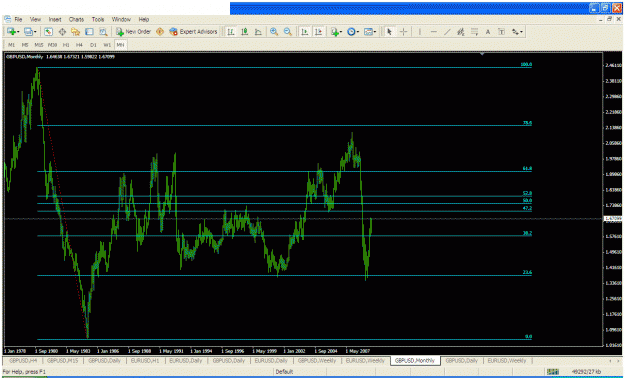The image size is (625, 378).
Task: Open the Help menu
Action: coord(144,19)
